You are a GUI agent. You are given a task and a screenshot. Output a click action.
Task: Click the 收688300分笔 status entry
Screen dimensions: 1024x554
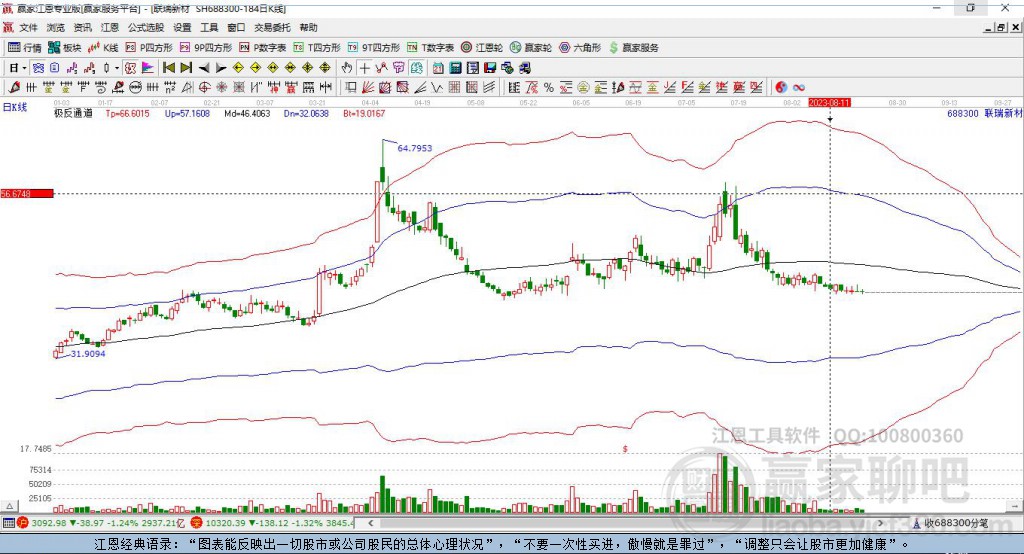(x=951, y=523)
